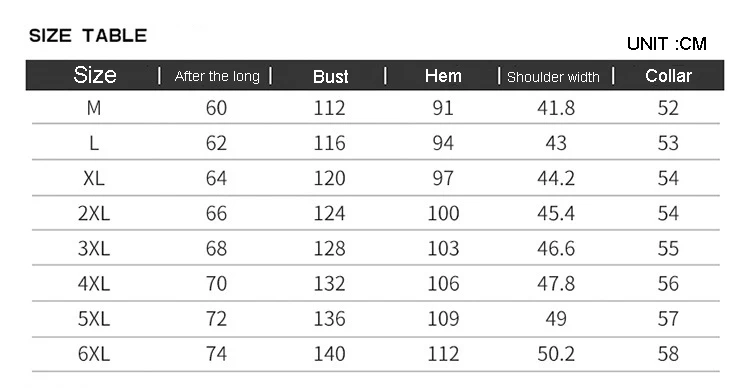The image size is (750, 388).
Task: Click the 6XL size row label
Action: point(94,354)
